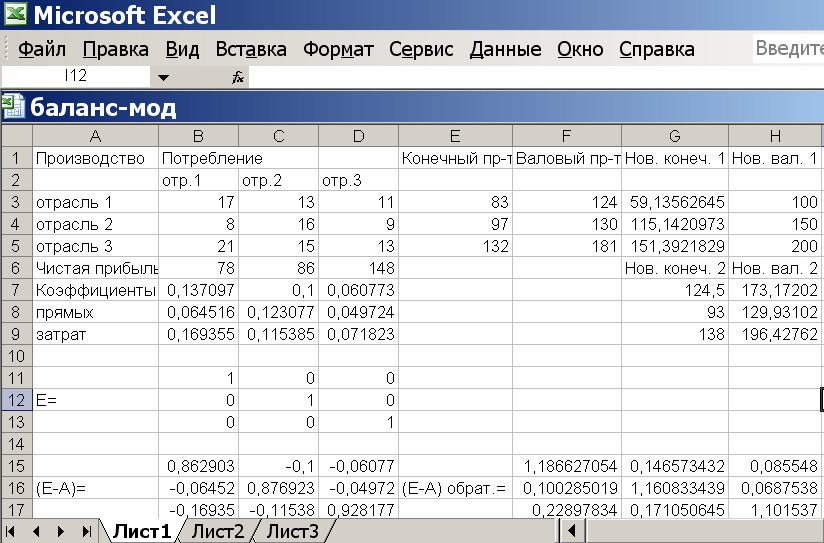Image resolution: width=824 pixels, height=543 pixels.
Task: Click cell with value 0,071823
Action: 358,334
